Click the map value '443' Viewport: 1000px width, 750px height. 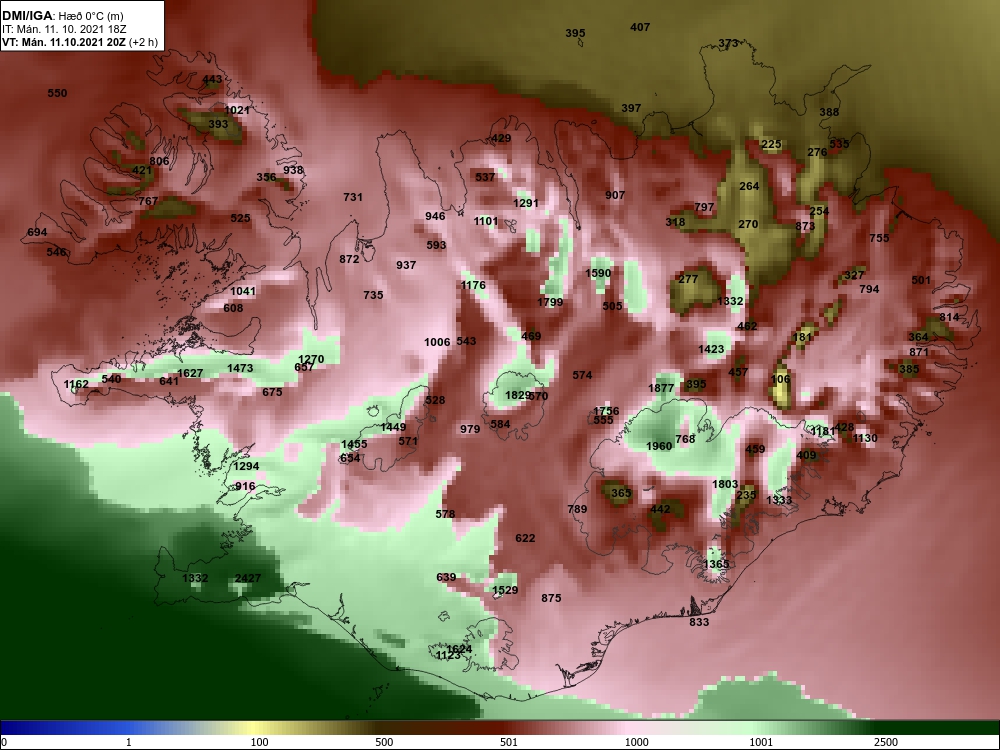tap(212, 80)
